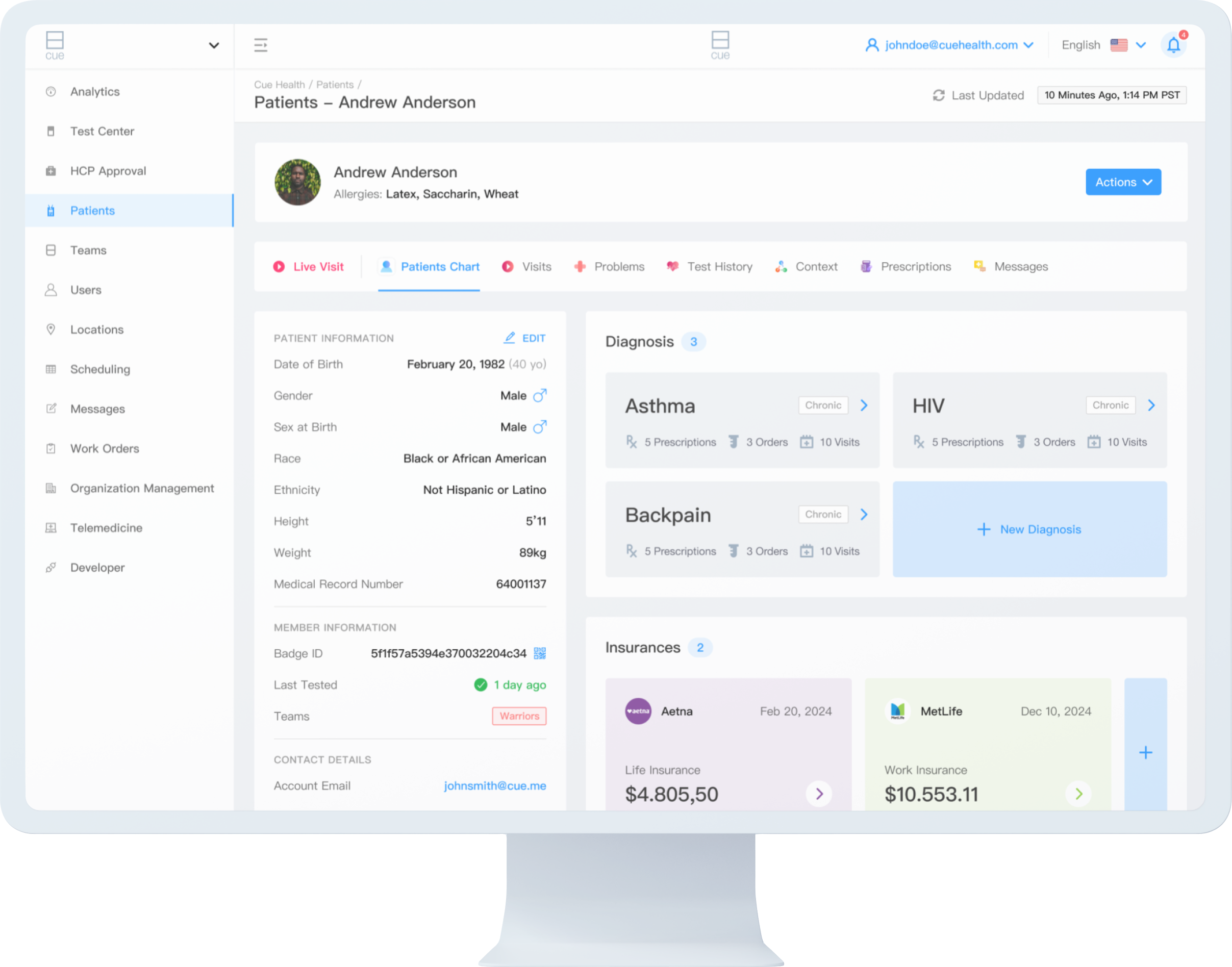Open Aetna insurance details arrow
This screenshot has width=1232, height=967.
[819, 794]
